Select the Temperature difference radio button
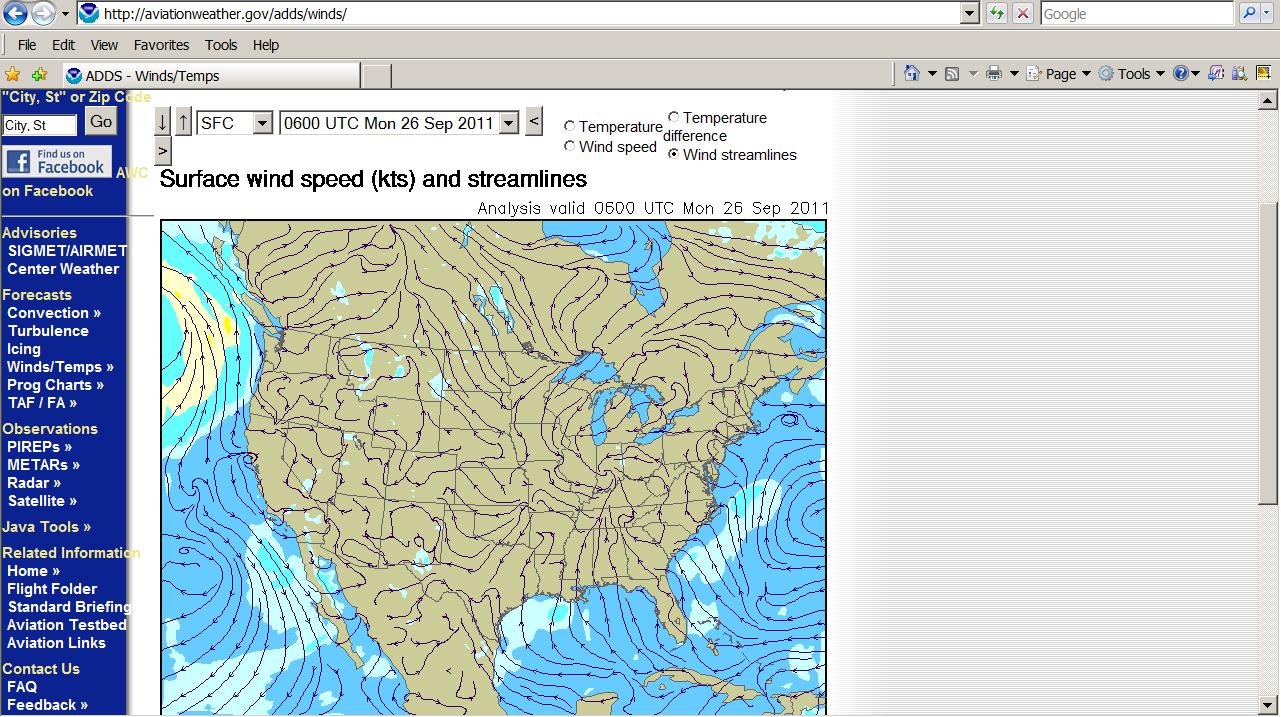The image size is (1281, 717). (674, 118)
